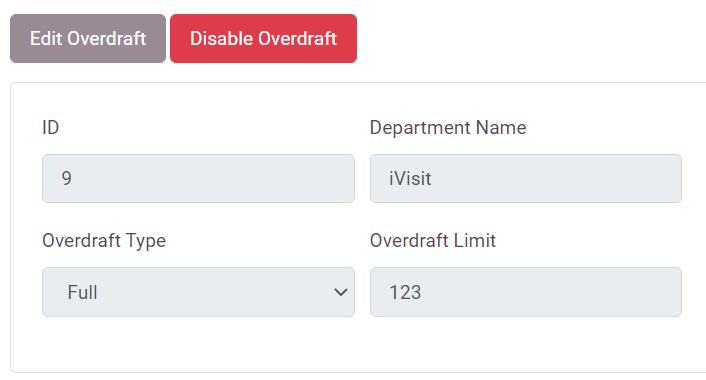
Task: Click the word "Disable" on the red button
Action: 221,38
